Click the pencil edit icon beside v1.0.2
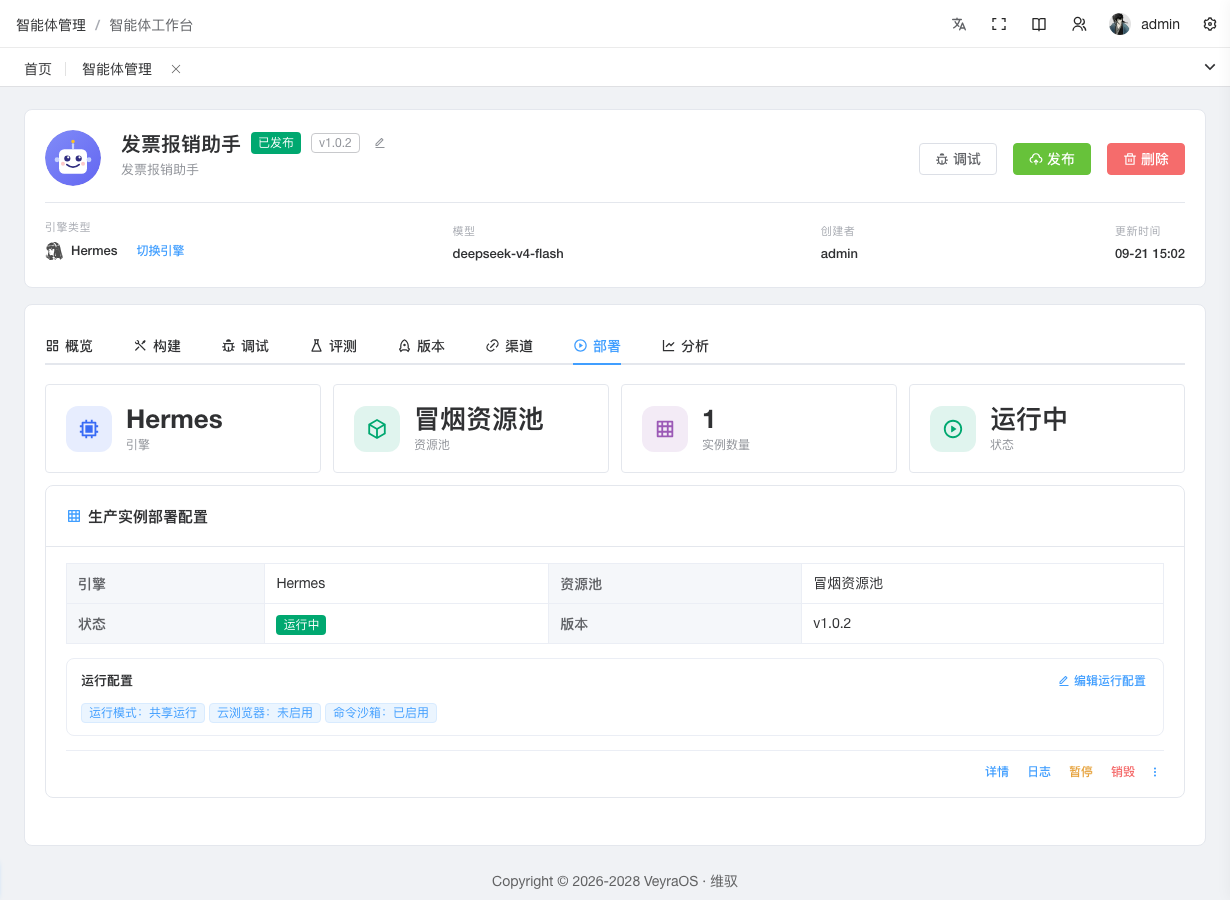1230x900 pixels. tap(379, 143)
